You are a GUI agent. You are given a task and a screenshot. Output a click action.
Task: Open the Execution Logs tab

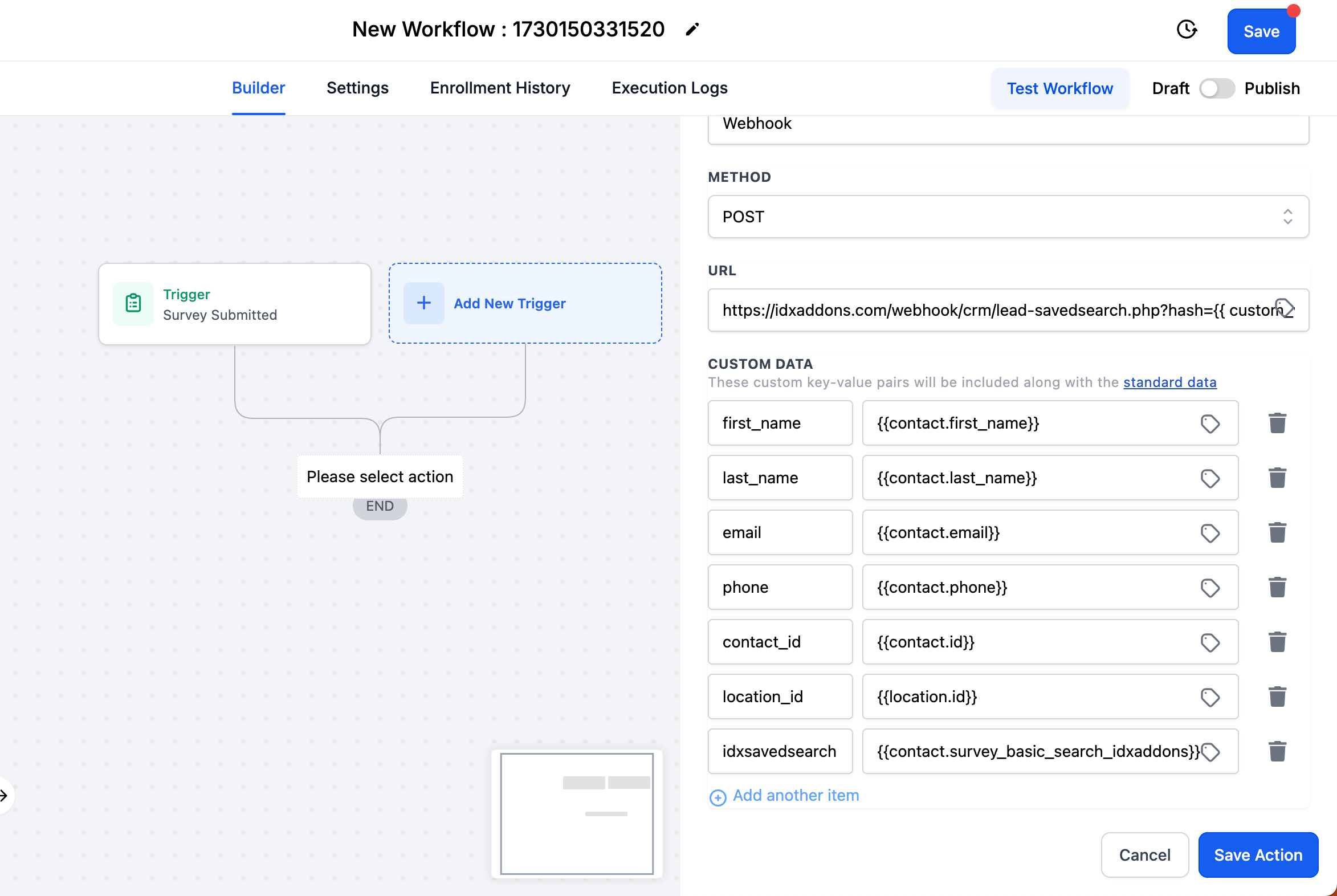[669, 88]
